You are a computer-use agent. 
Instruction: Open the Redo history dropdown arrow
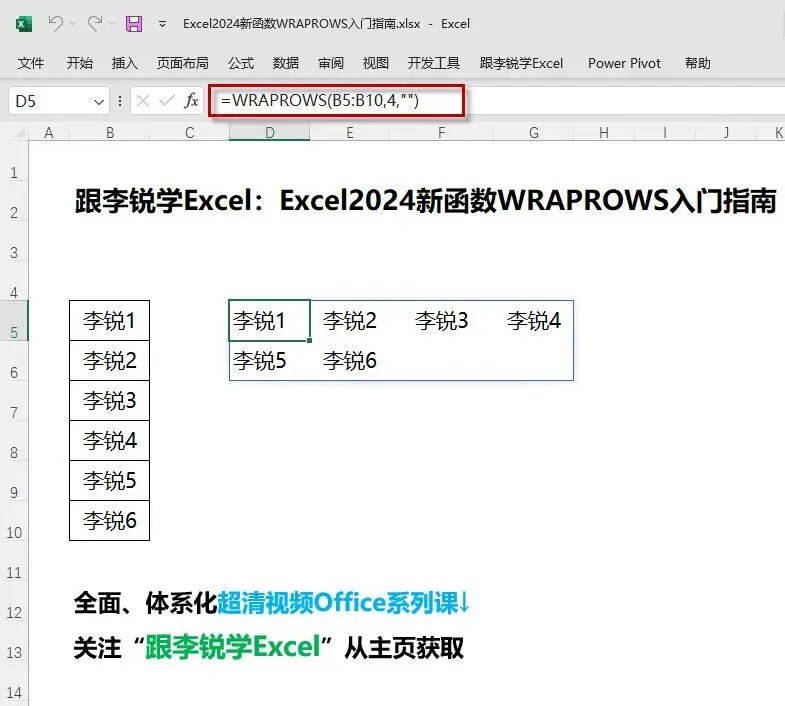point(111,24)
